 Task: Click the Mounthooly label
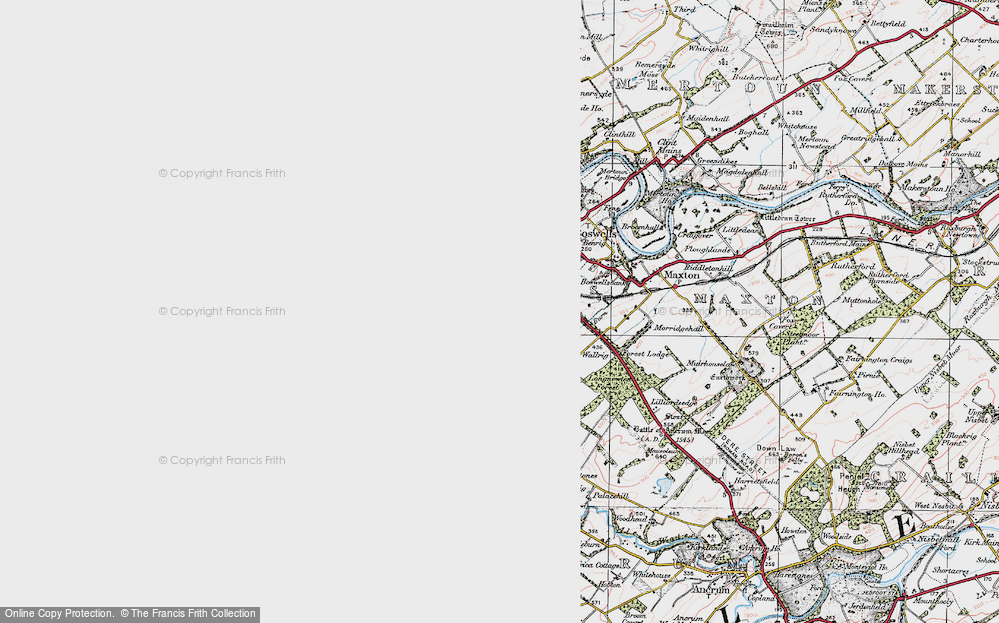pos(933,600)
